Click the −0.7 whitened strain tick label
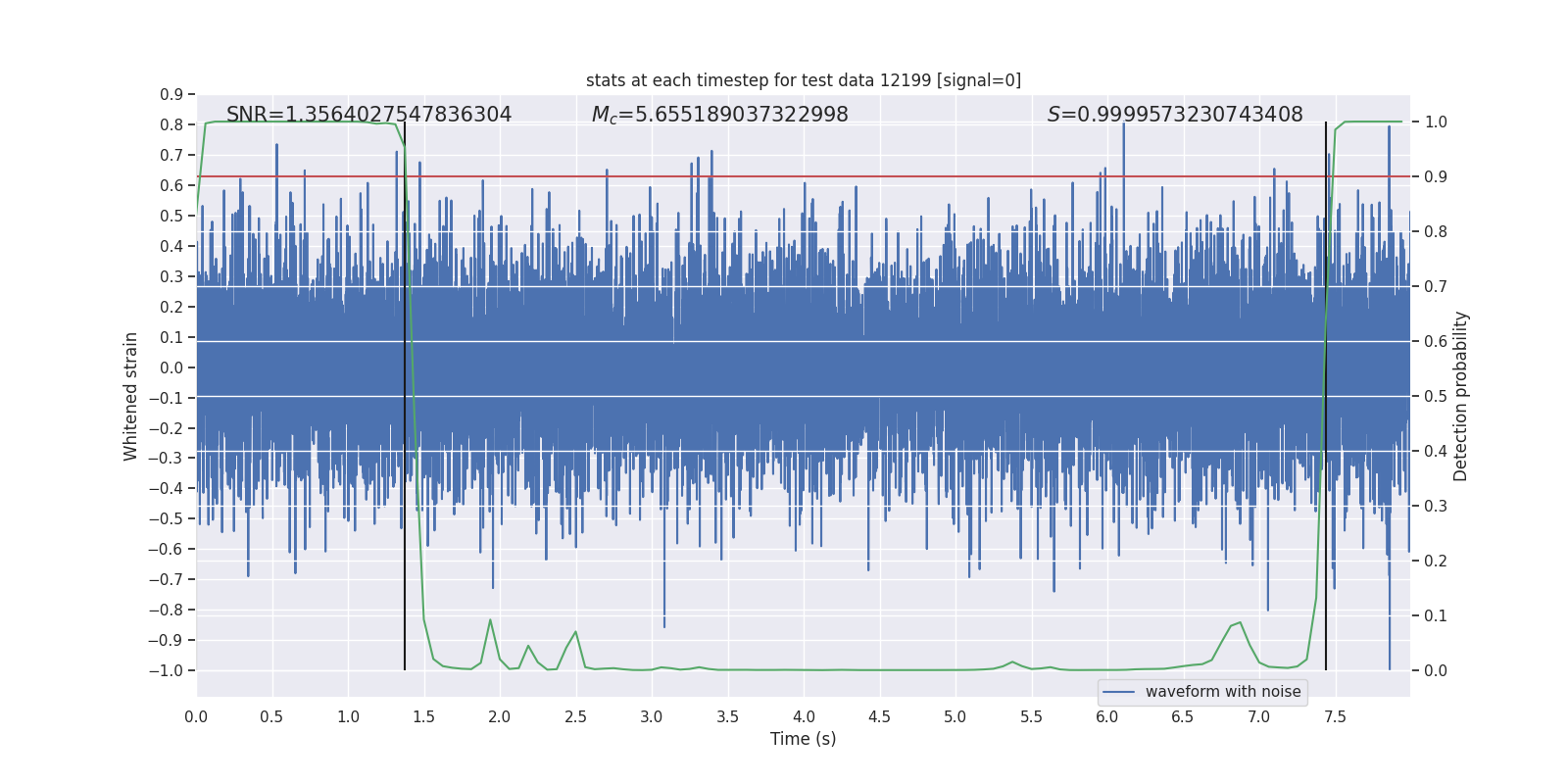1568x784 pixels. click(x=166, y=579)
